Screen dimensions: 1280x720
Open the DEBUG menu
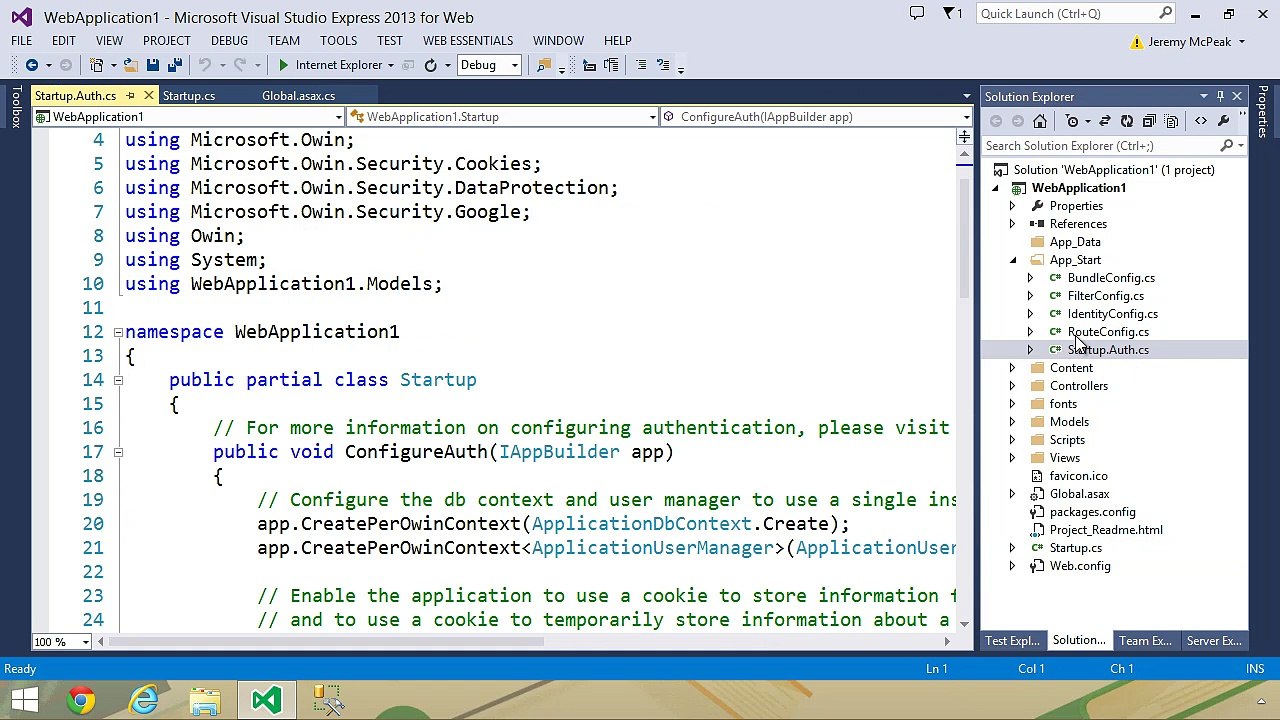[229, 41]
